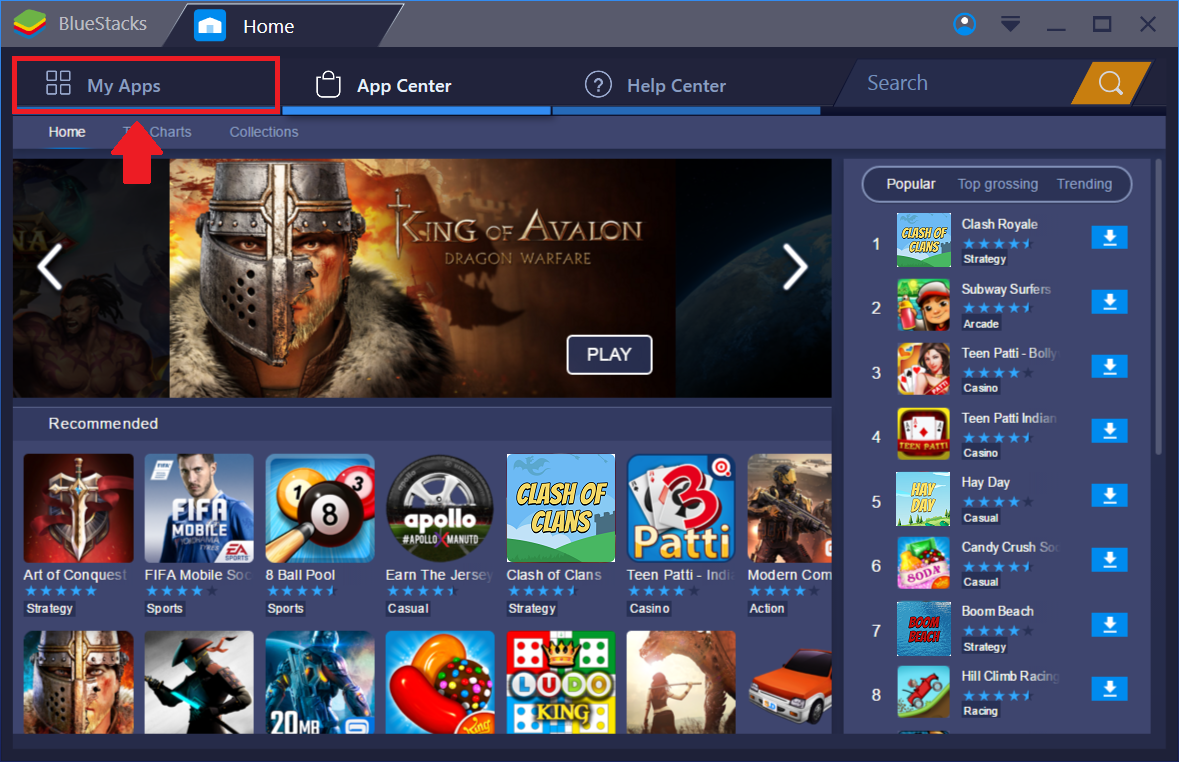Switch to the App Center tab
The image size is (1179, 762).
coord(417,86)
